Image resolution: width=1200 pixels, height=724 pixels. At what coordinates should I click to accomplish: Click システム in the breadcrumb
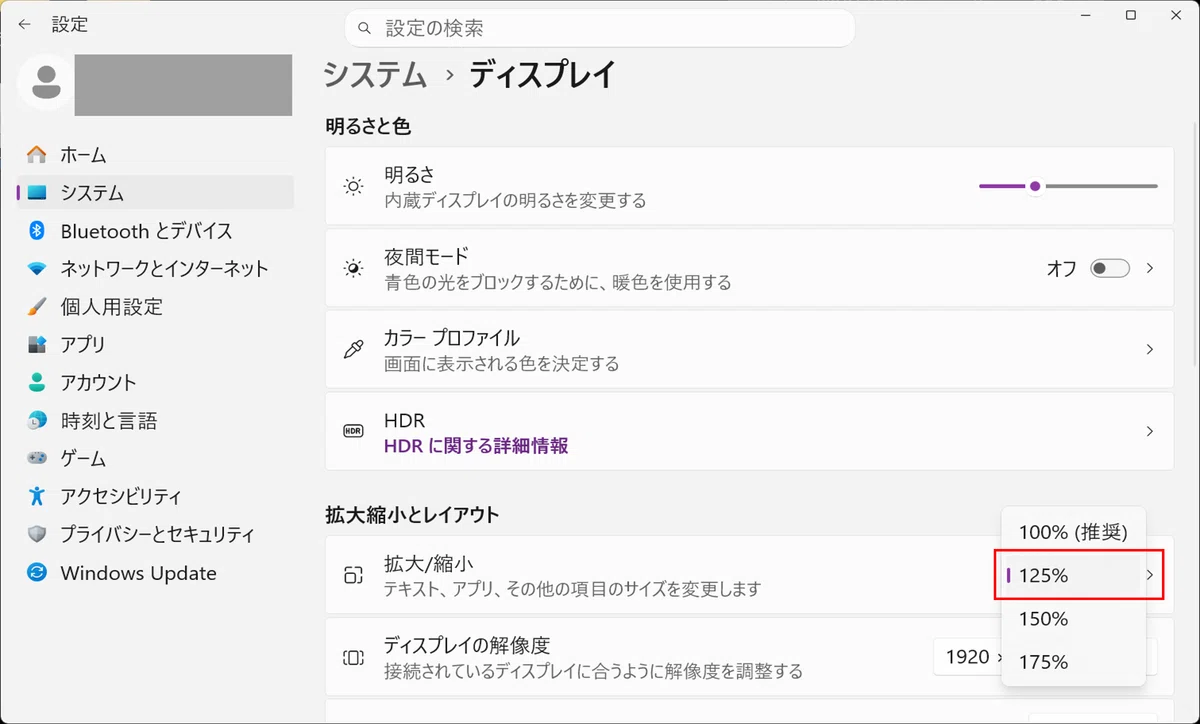[375, 75]
